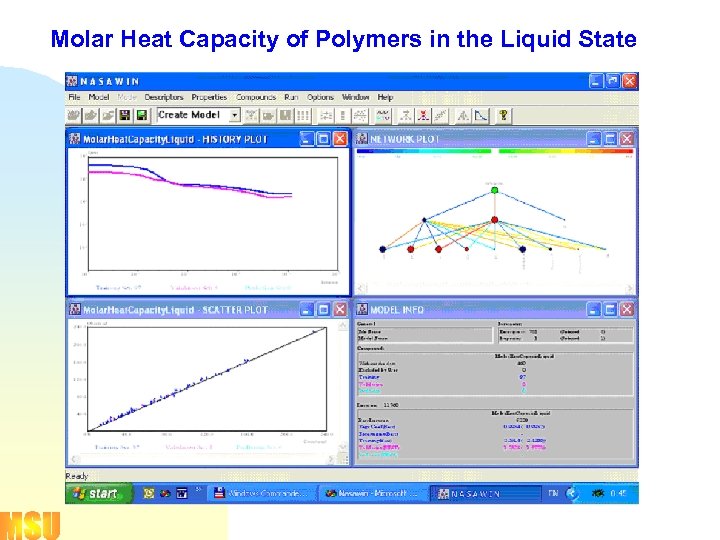Click the leftmost greyed open-hand toolbar icon

73,115
